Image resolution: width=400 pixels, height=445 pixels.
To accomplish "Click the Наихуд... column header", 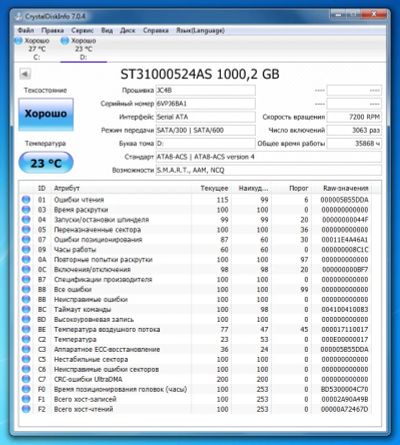I will click(x=251, y=188).
